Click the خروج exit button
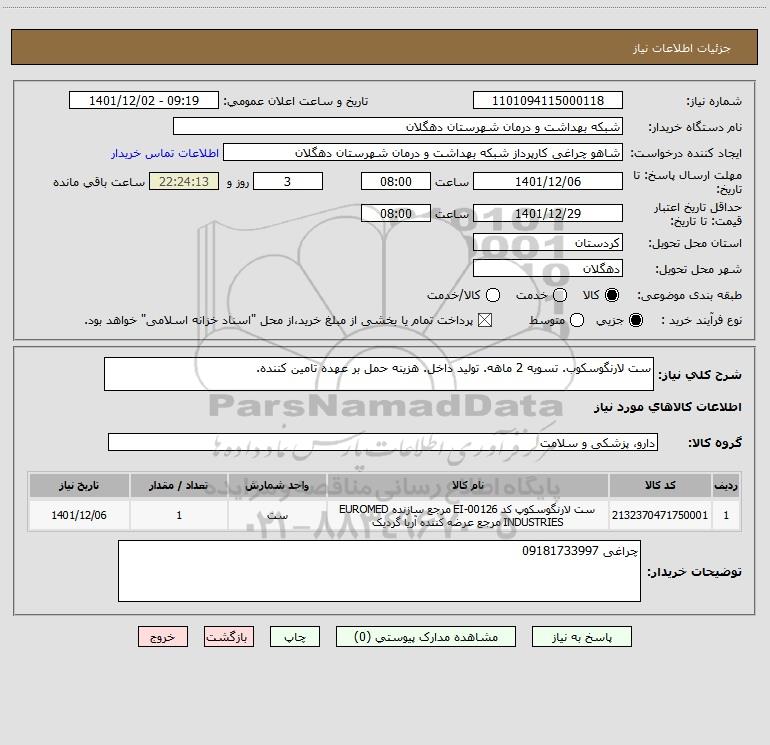This screenshot has width=770, height=745. (163, 637)
